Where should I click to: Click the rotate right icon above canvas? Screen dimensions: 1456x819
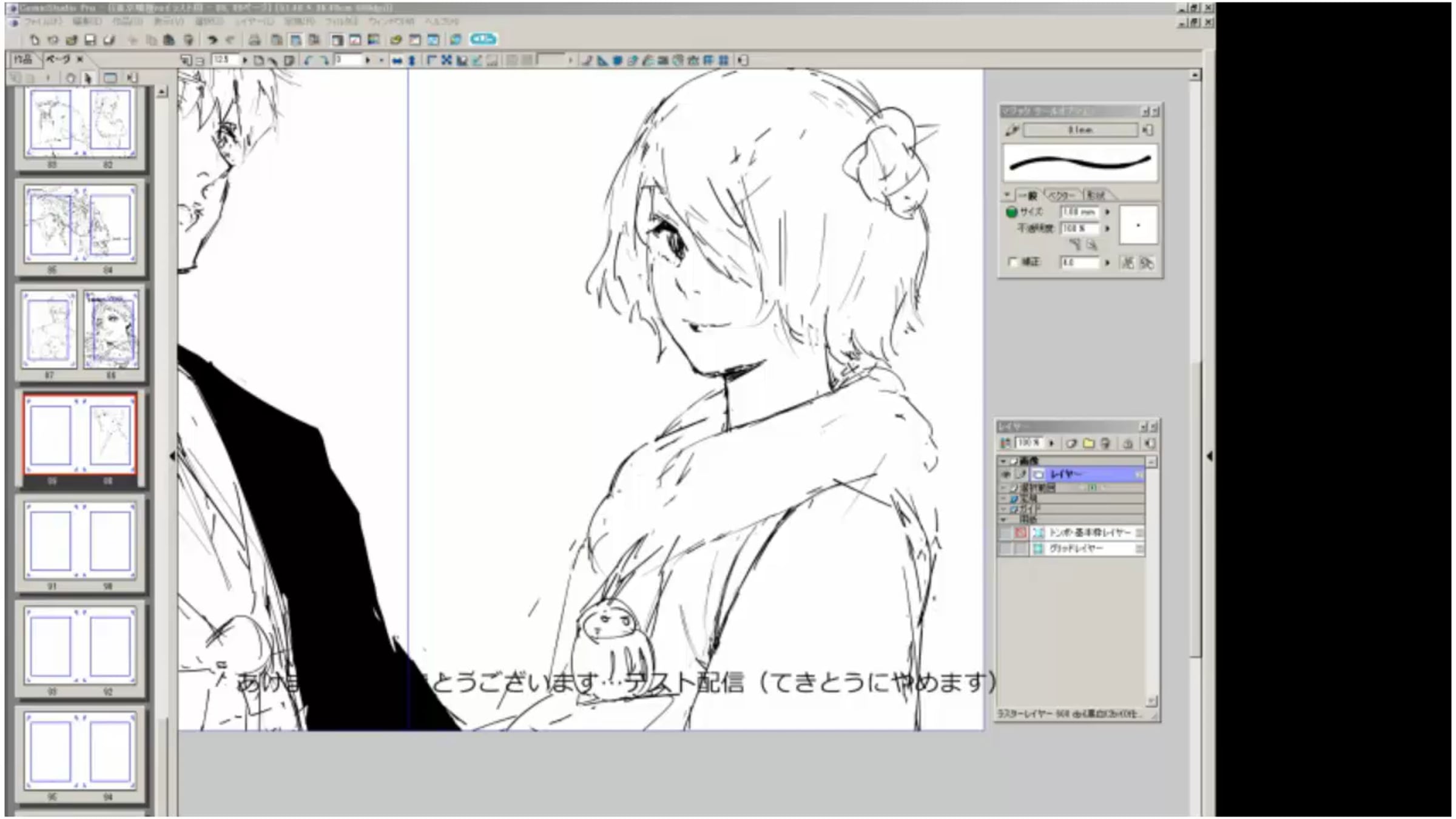coord(325,60)
